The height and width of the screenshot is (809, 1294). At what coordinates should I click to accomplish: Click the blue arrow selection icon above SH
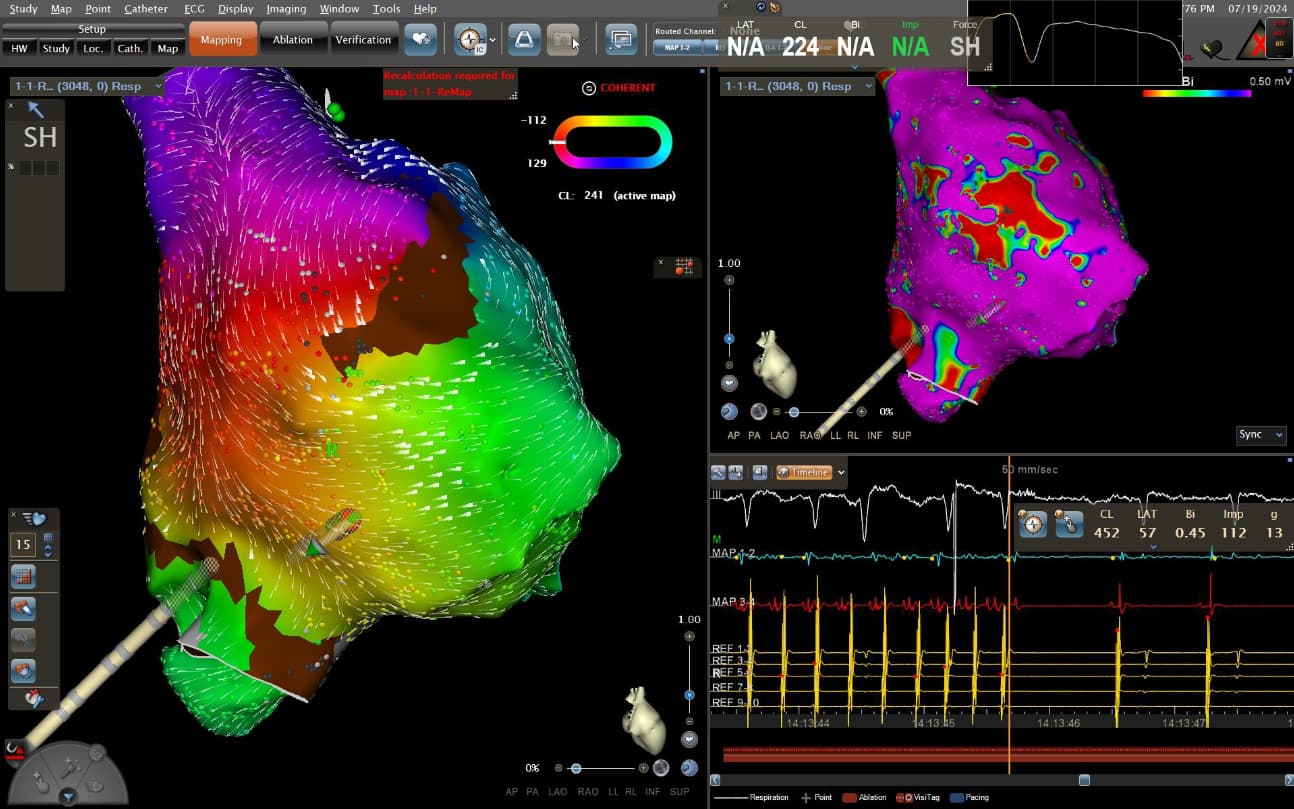(x=35, y=109)
